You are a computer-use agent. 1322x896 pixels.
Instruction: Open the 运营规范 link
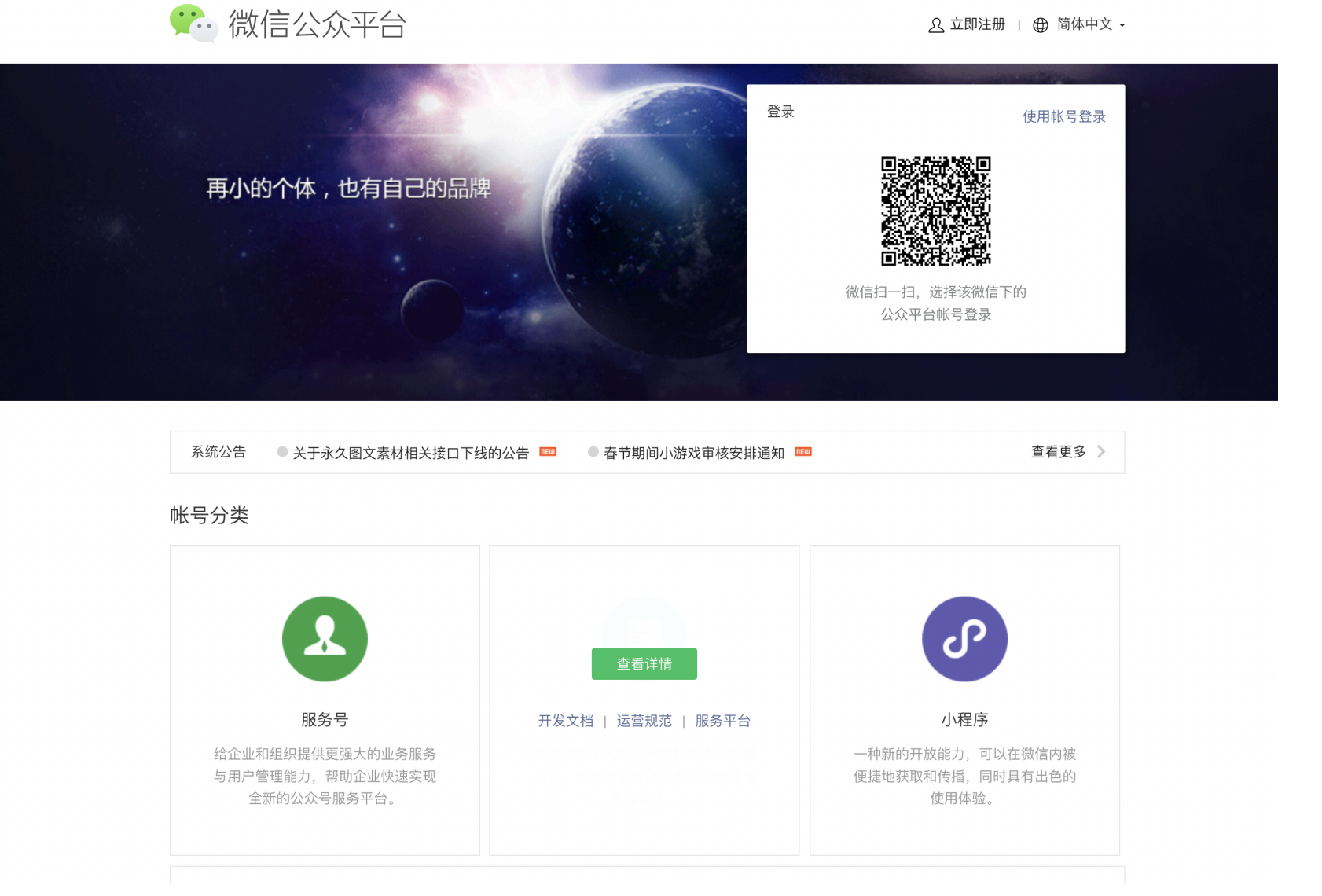pos(644,721)
